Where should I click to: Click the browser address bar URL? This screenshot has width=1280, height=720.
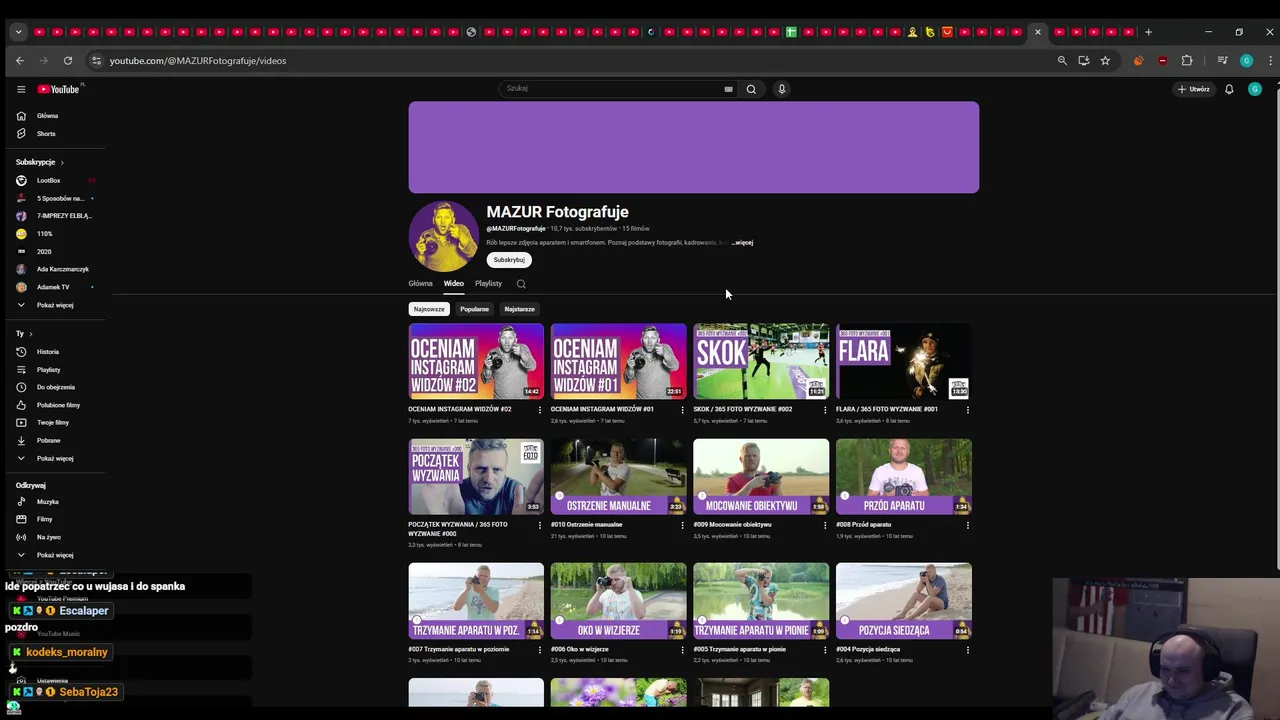(x=198, y=61)
